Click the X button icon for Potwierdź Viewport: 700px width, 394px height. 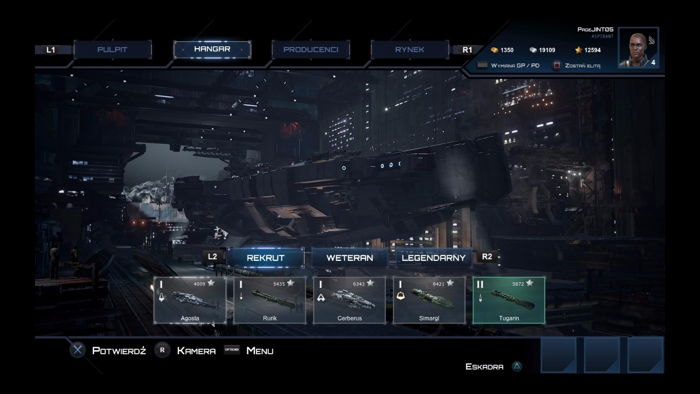tap(77, 350)
